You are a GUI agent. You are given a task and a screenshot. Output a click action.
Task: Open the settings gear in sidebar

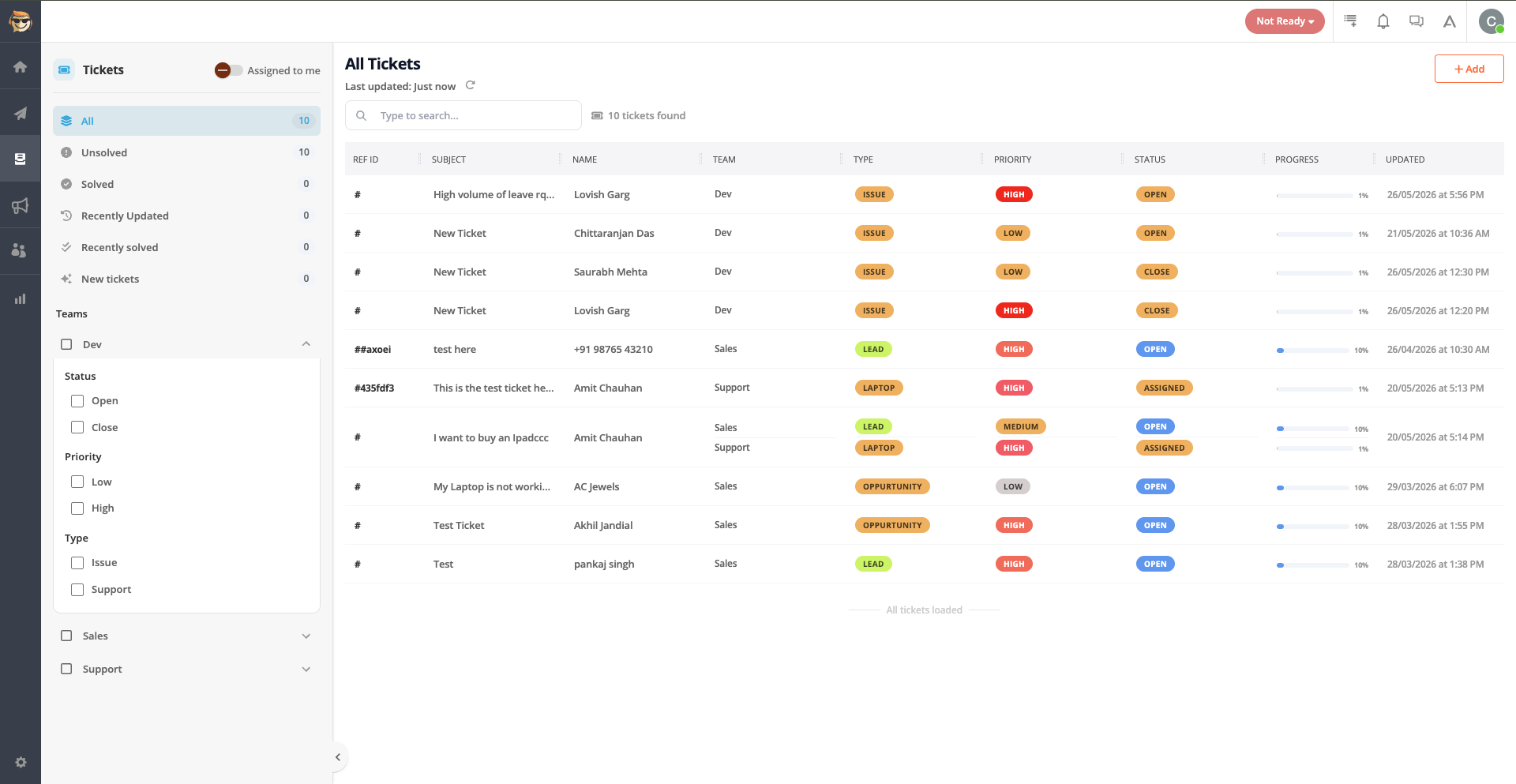coord(21,762)
